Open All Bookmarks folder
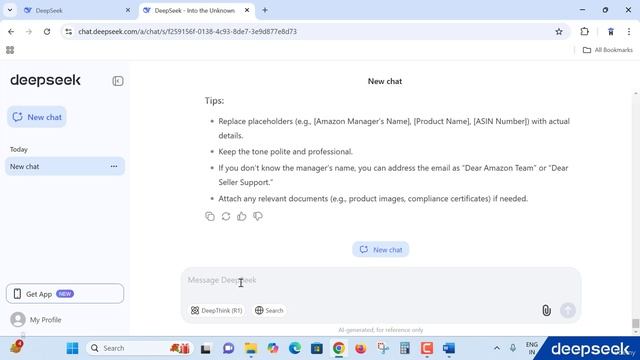 click(x=608, y=50)
